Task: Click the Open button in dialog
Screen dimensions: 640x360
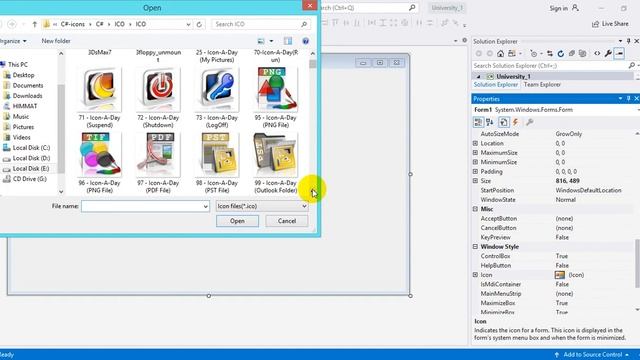Action: click(237, 221)
